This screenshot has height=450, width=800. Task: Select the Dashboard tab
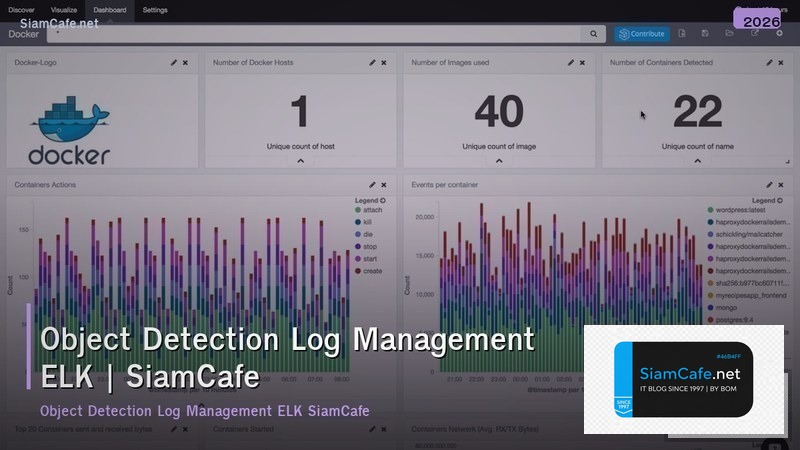110,10
